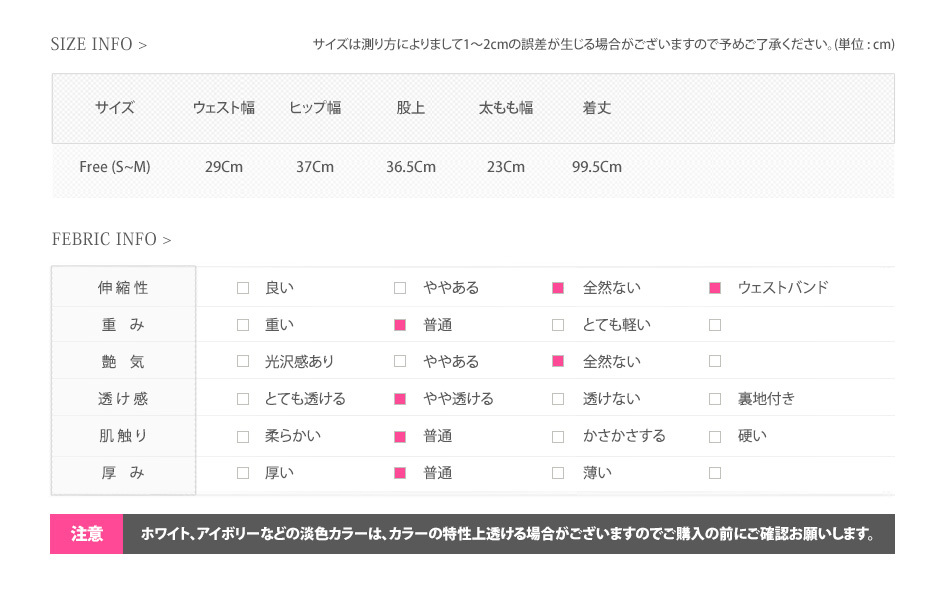
Task: Click the 太もも幅 column header
Action: coord(506,108)
